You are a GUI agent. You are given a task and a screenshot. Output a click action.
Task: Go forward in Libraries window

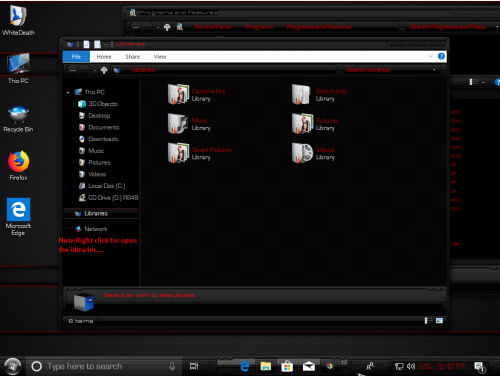click(84, 70)
